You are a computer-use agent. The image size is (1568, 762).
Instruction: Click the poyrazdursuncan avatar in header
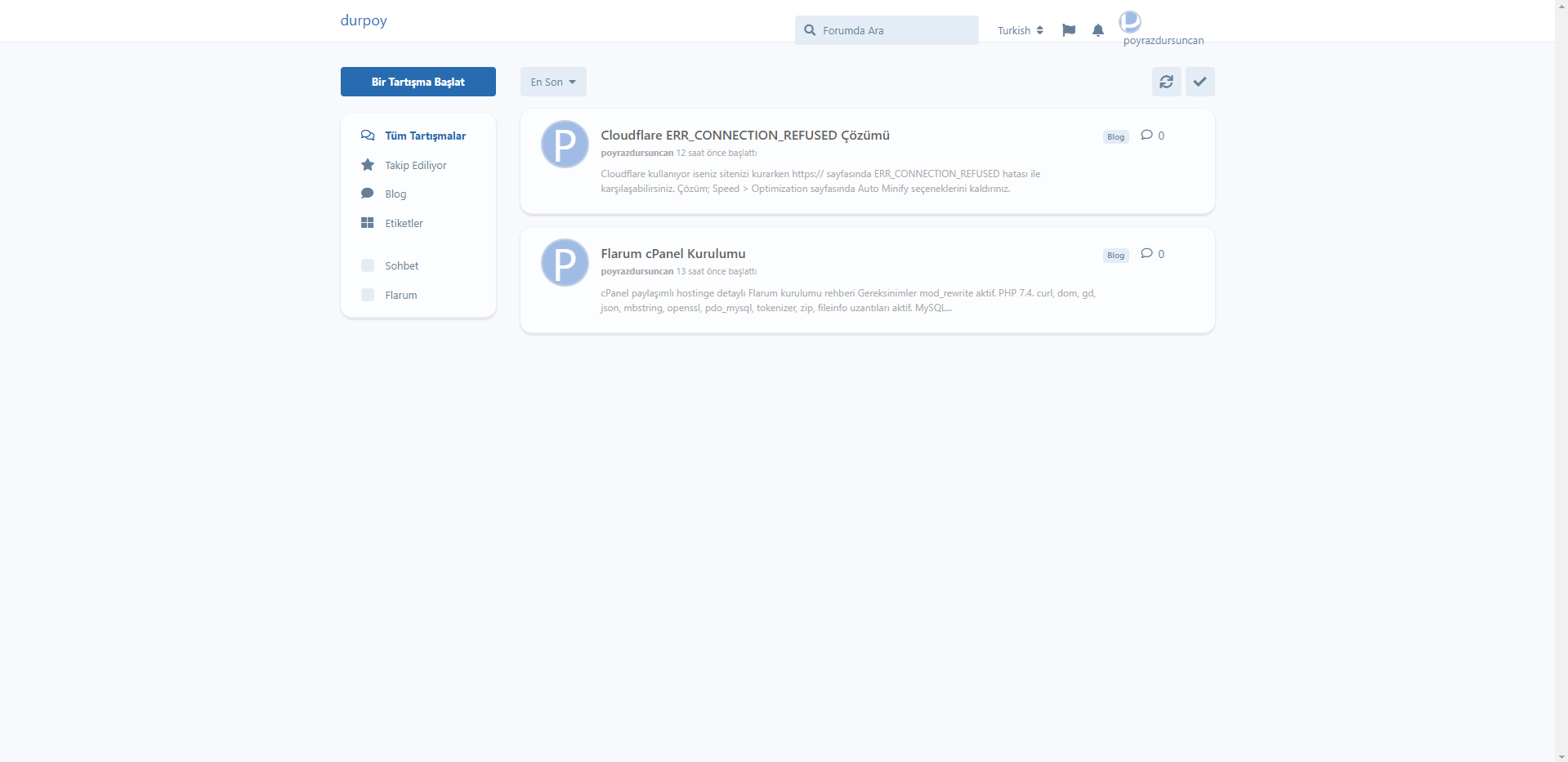point(1130,21)
